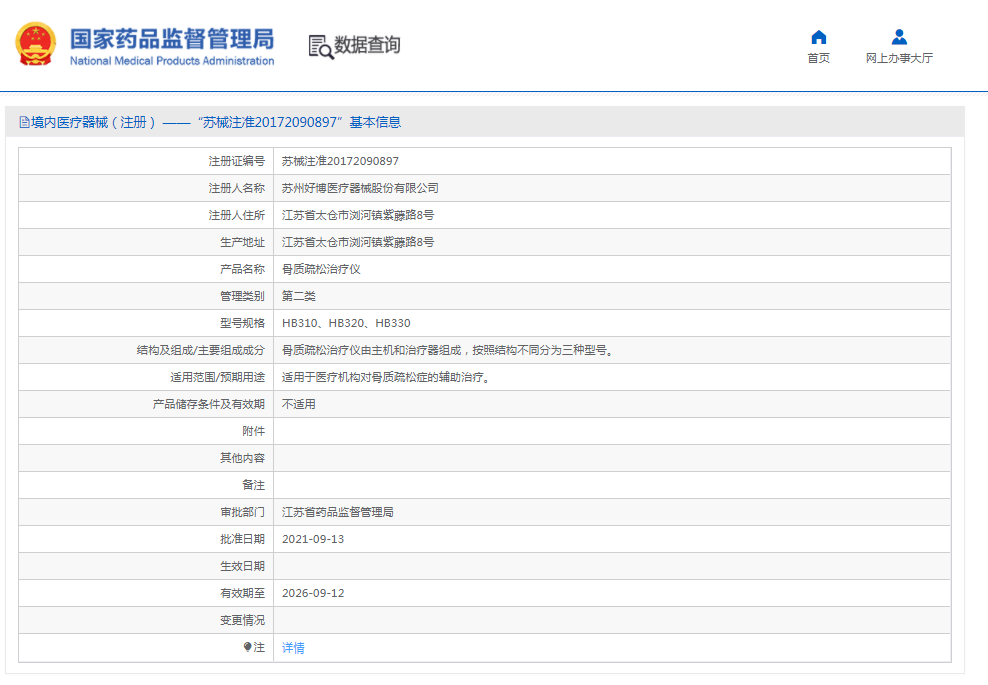Click the 网上办事大厅 person icon
Viewport: 988px width, 685px height.
[x=899, y=38]
